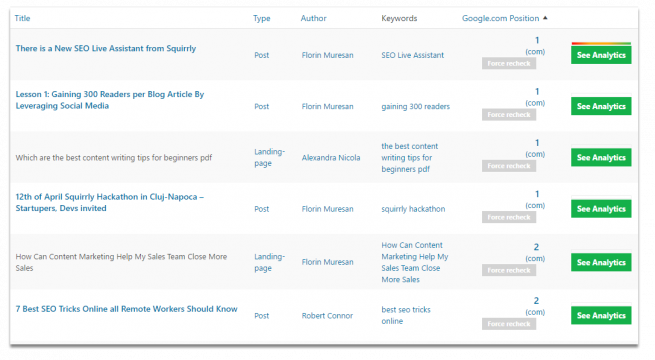Open '12th of April Squirrly Hackathon' post
The width and height of the screenshot is (655, 360).
click(x=109, y=203)
